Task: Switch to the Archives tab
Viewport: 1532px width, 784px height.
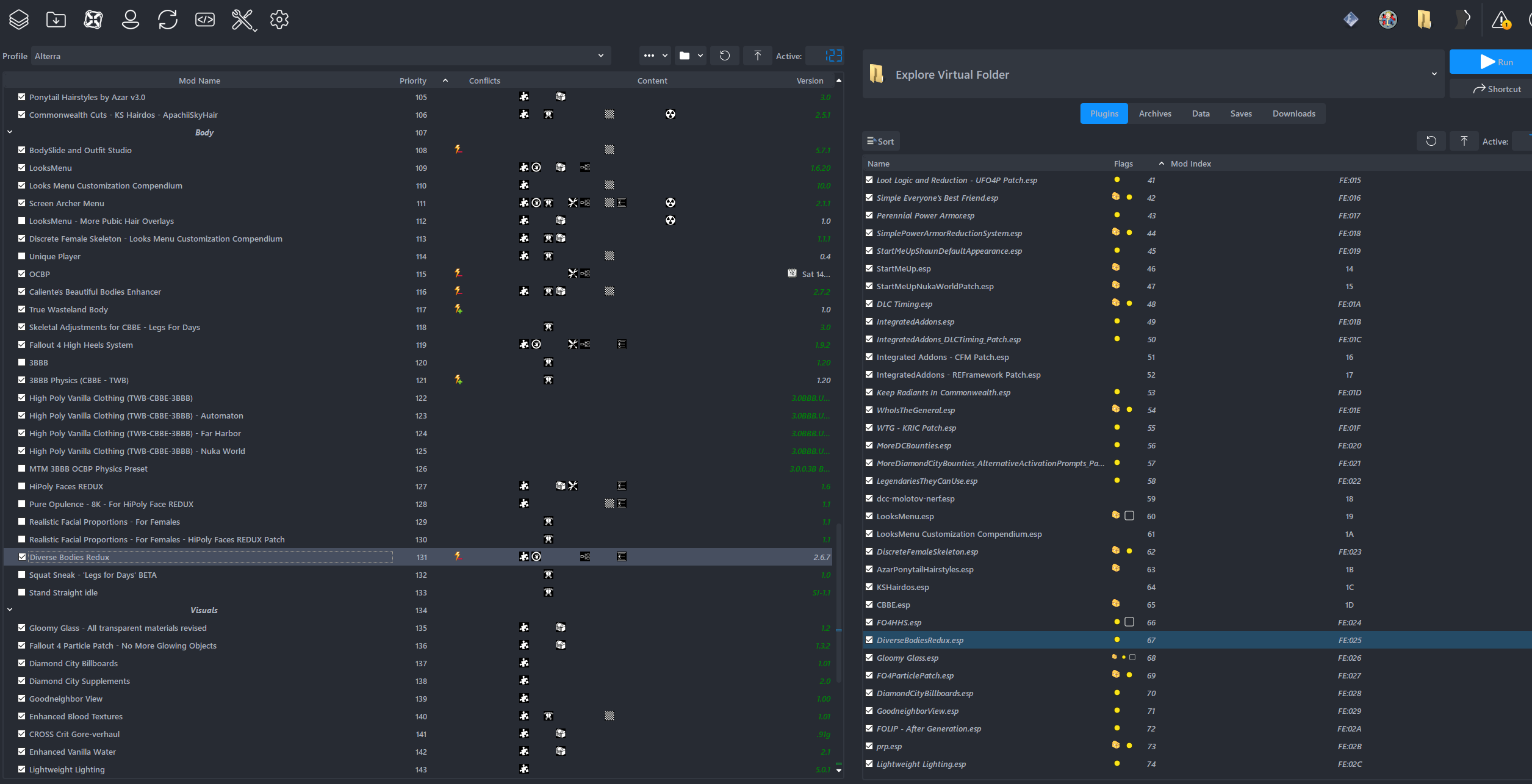Action: coord(1155,114)
